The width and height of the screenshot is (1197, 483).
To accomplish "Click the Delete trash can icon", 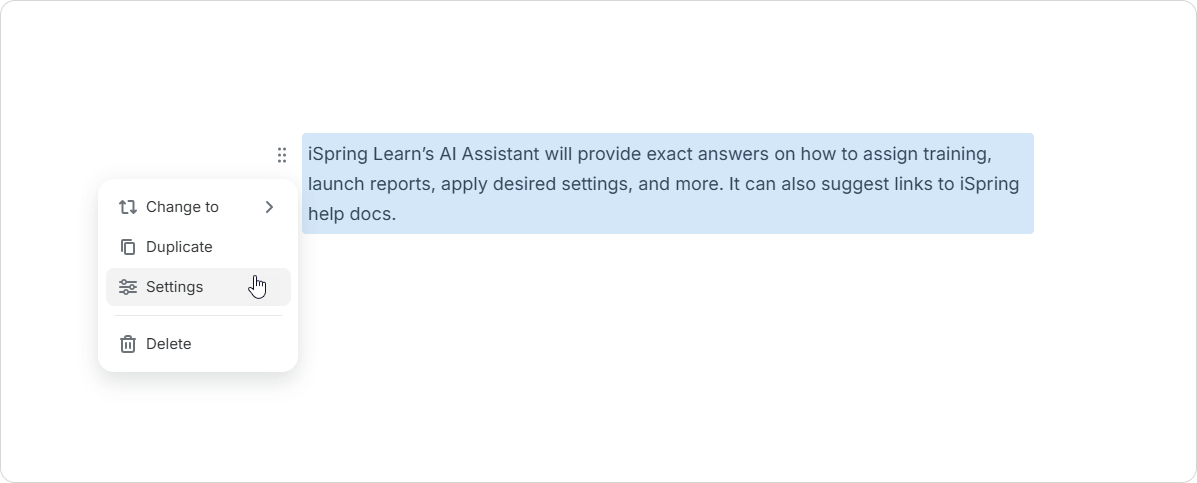I will (x=127, y=343).
